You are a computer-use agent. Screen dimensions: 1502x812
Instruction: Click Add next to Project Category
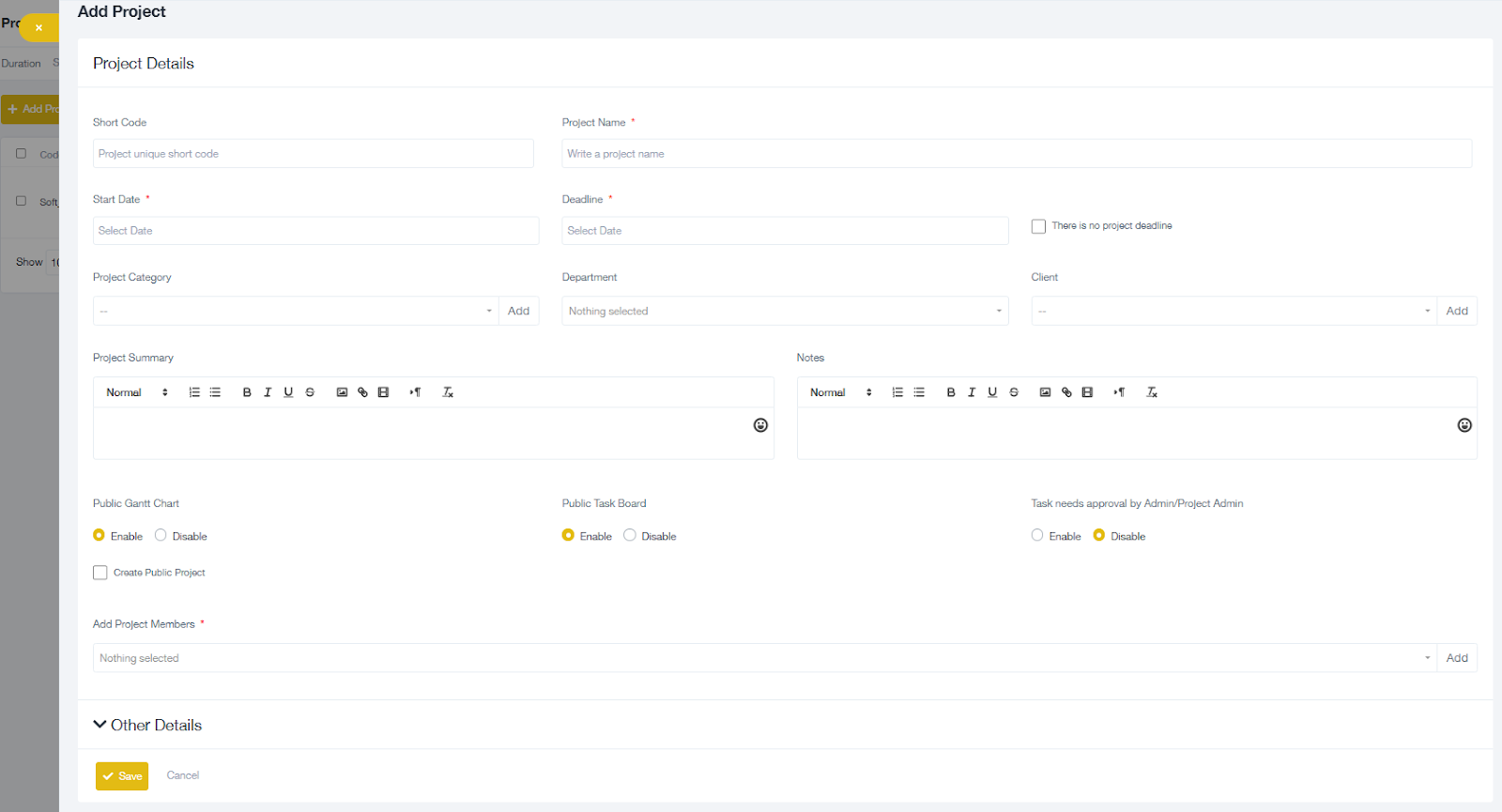pos(519,311)
